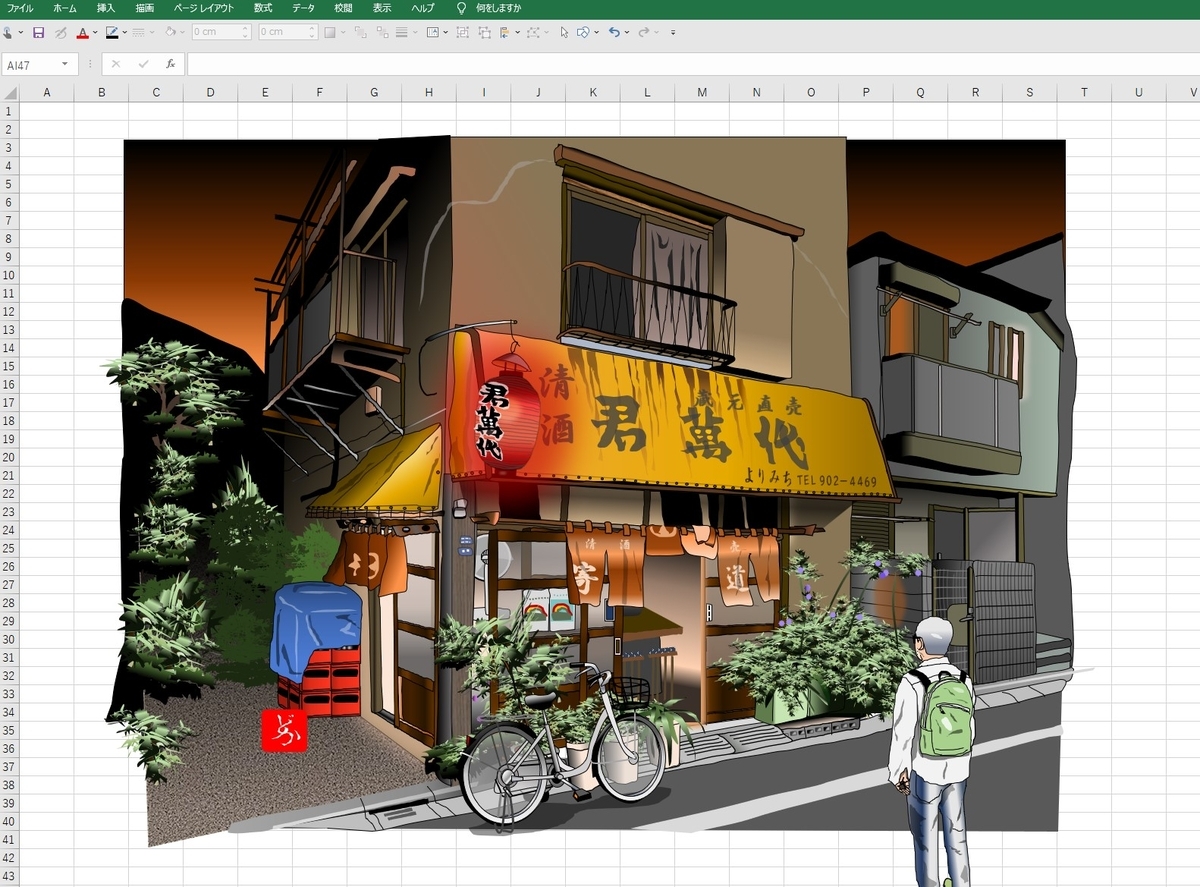1200x887 pixels.
Task: Click the shape outline pen color icon
Action: 112,32
